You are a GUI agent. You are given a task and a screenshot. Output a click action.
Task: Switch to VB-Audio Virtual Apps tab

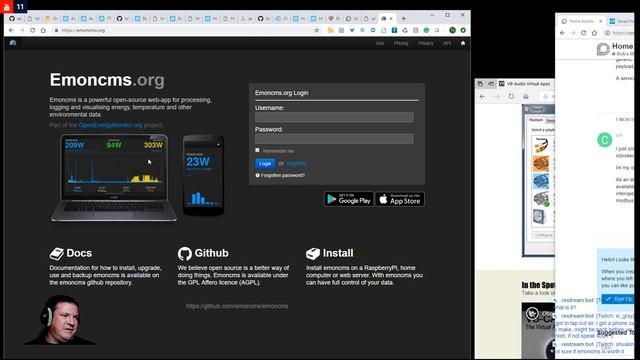[526, 84]
